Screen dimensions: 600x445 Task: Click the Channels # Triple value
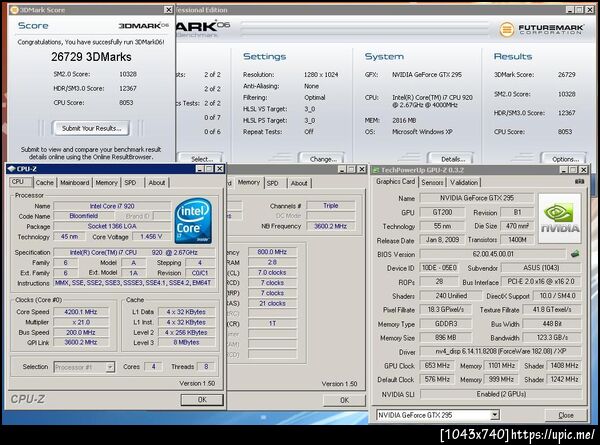pos(330,206)
